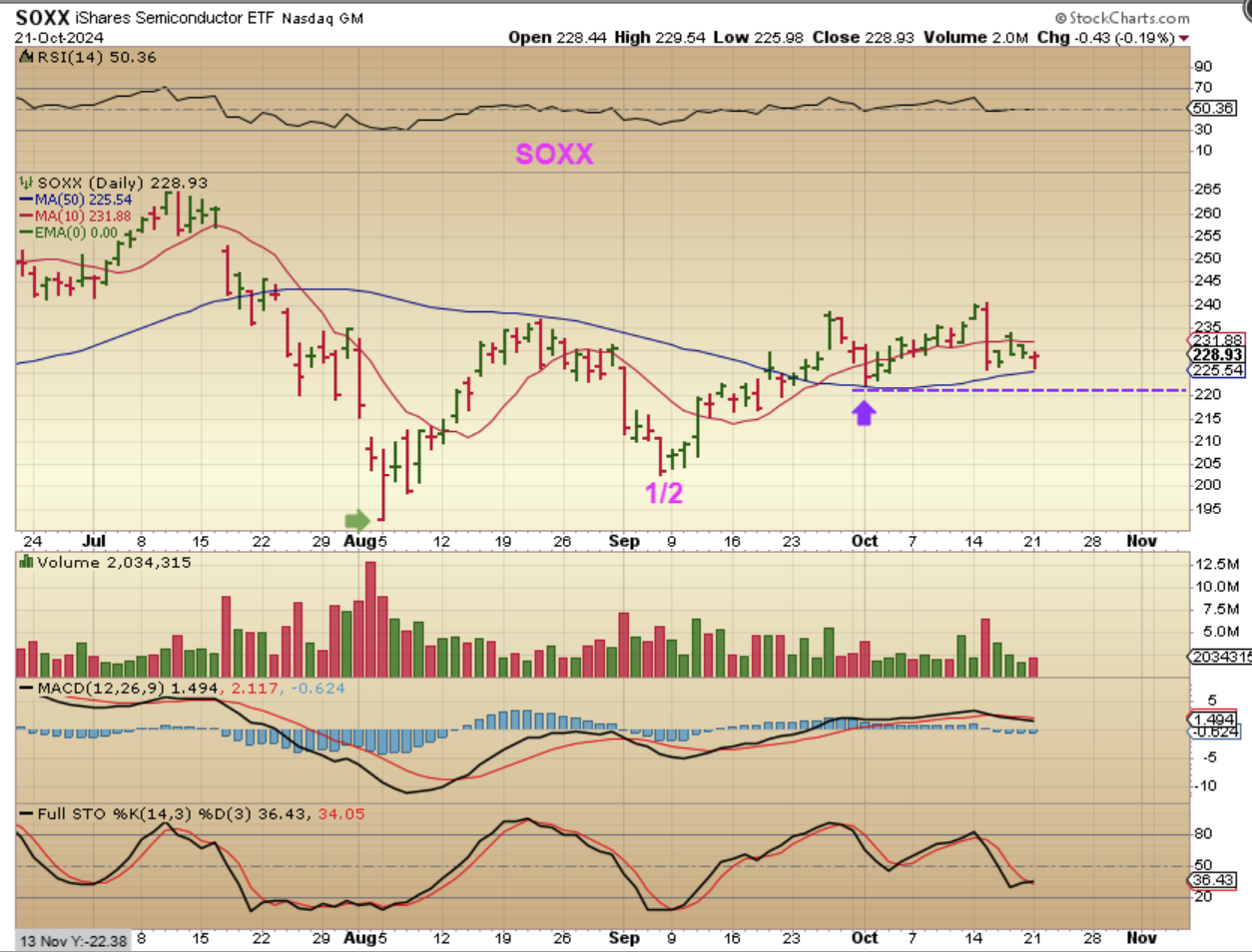This screenshot has width=1252, height=952.
Task: Click the 225.54 price tag on the right axis
Action: [x=1218, y=370]
